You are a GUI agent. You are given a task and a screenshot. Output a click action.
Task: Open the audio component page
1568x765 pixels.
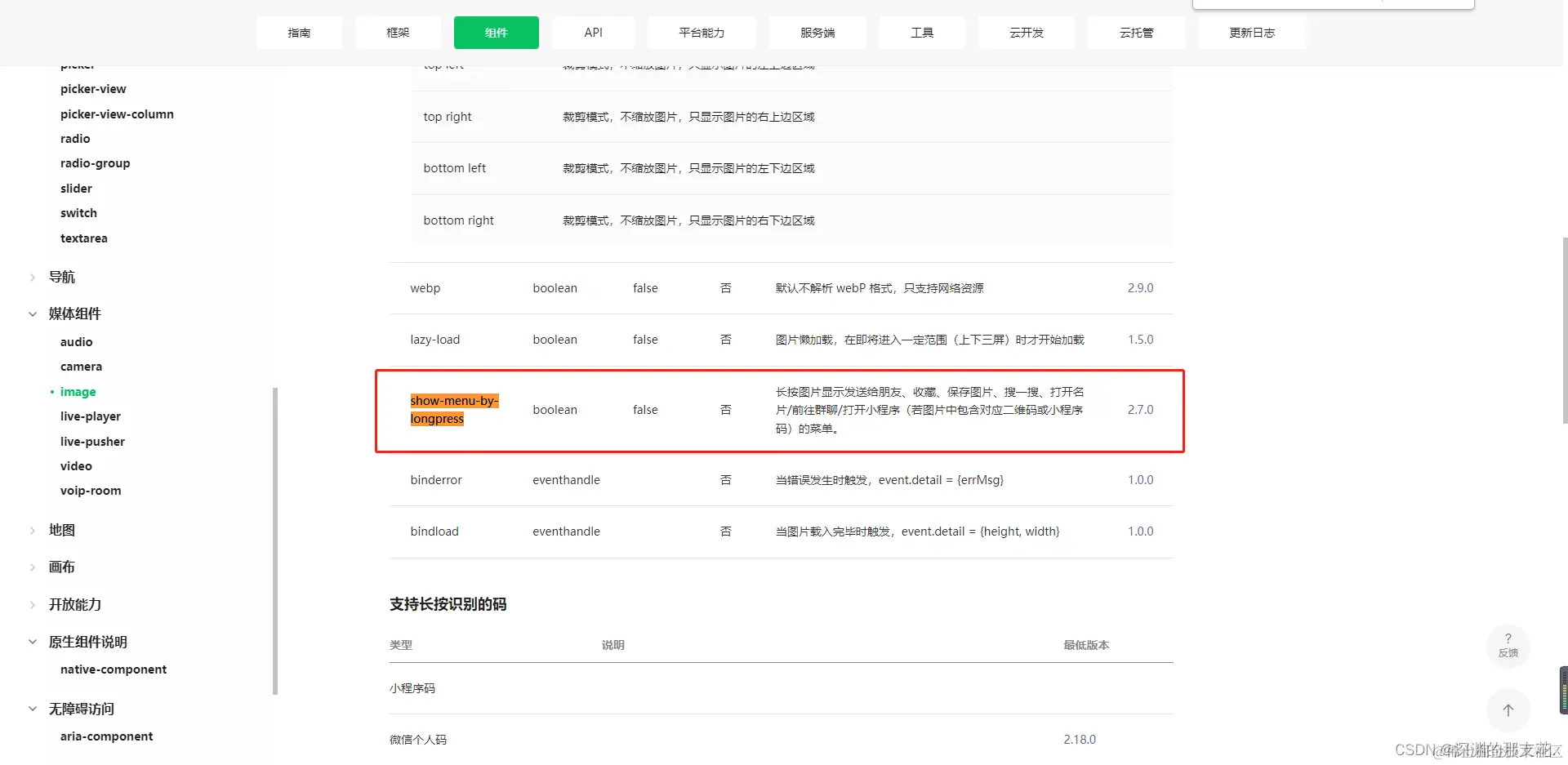click(x=76, y=342)
